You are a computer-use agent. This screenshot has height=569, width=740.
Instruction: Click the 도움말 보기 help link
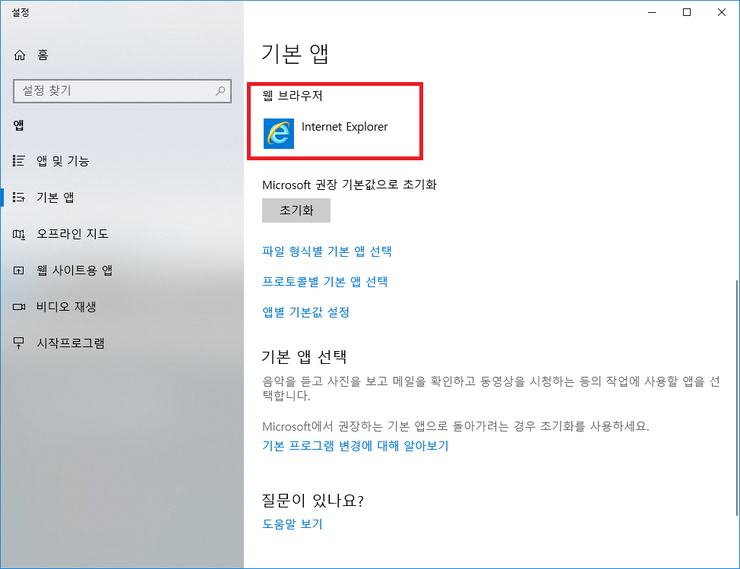(x=291, y=524)
